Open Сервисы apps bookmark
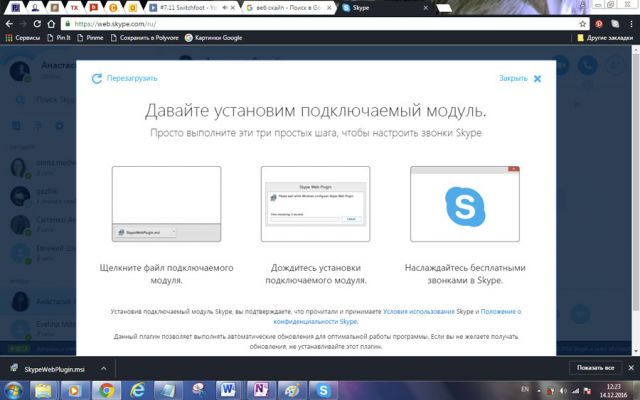 23,38
